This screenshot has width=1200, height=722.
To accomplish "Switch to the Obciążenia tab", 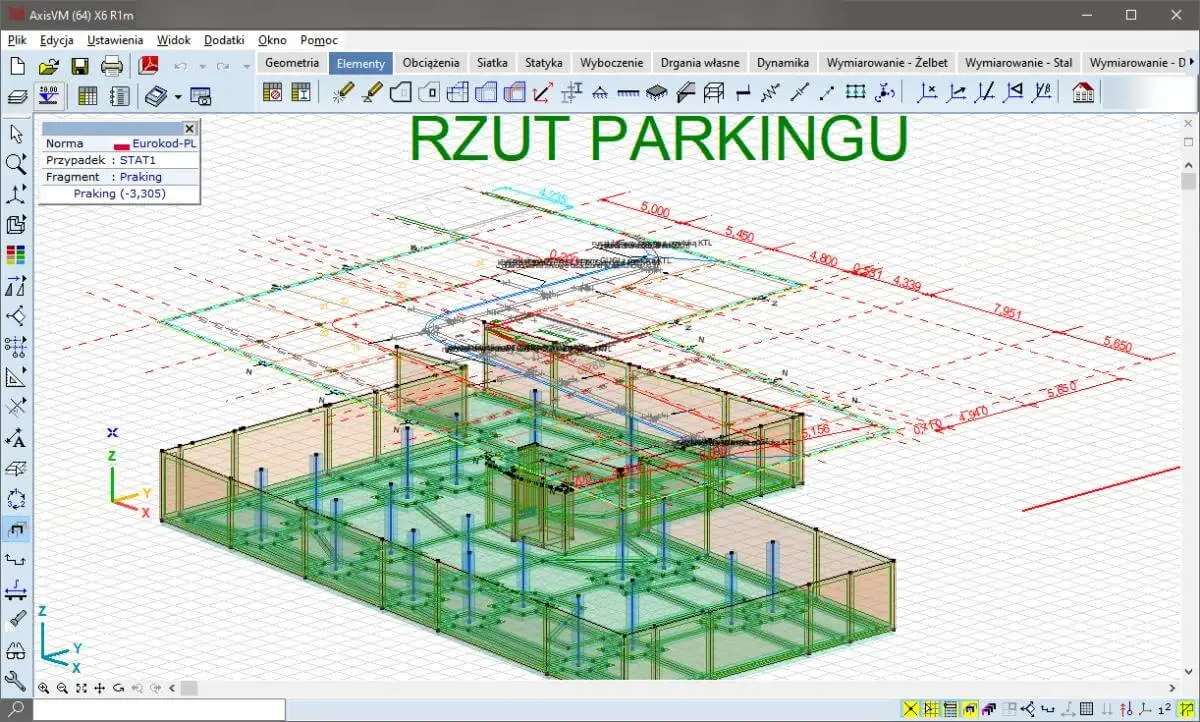I will (431, 62).
